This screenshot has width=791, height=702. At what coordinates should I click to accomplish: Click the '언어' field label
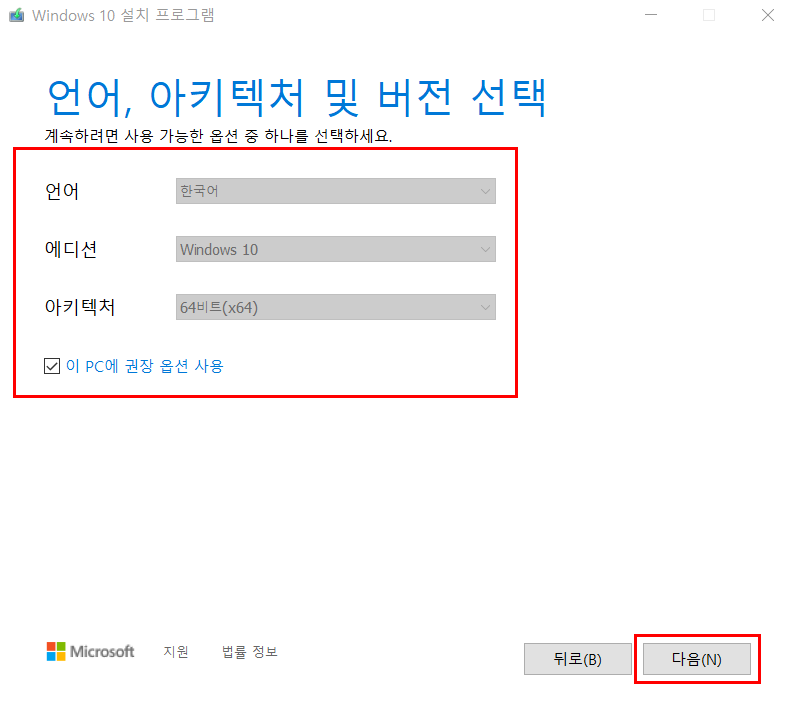pyautogui.click(x=62, y=192)
